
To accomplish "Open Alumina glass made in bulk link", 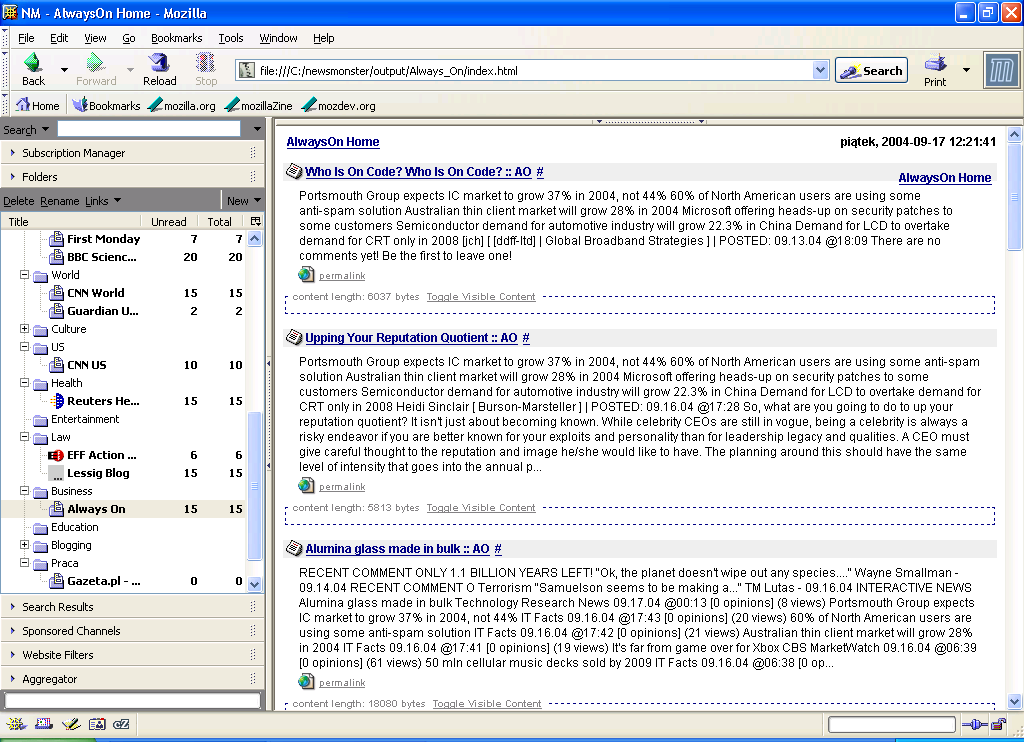I will 397,549.
